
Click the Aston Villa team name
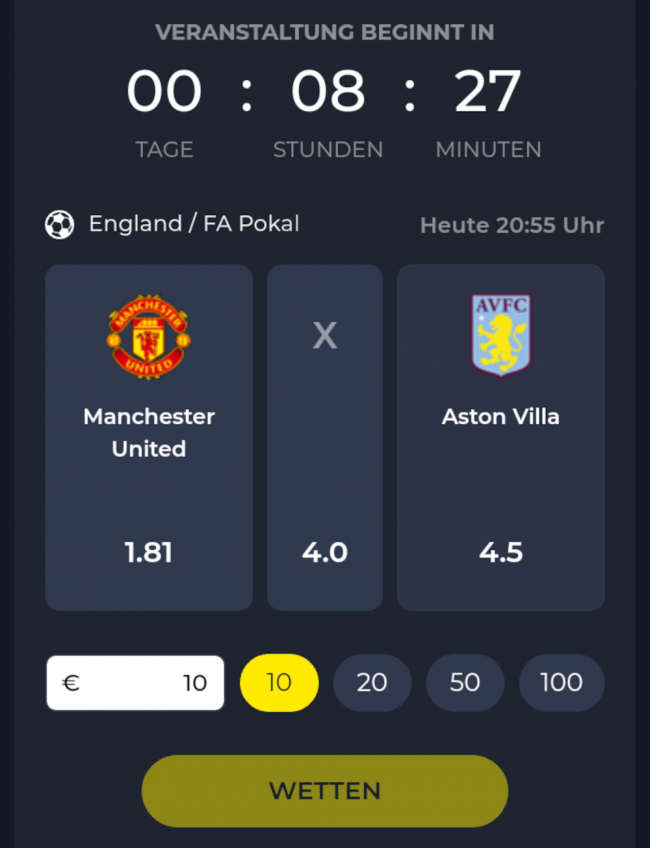pyautogui.click(x=501, y=416)
